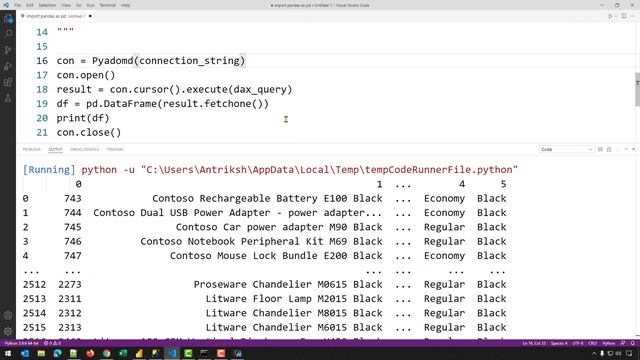Open the Testing flask view
Viewport: 640px width, 360px height.
[x=8, y=98]
